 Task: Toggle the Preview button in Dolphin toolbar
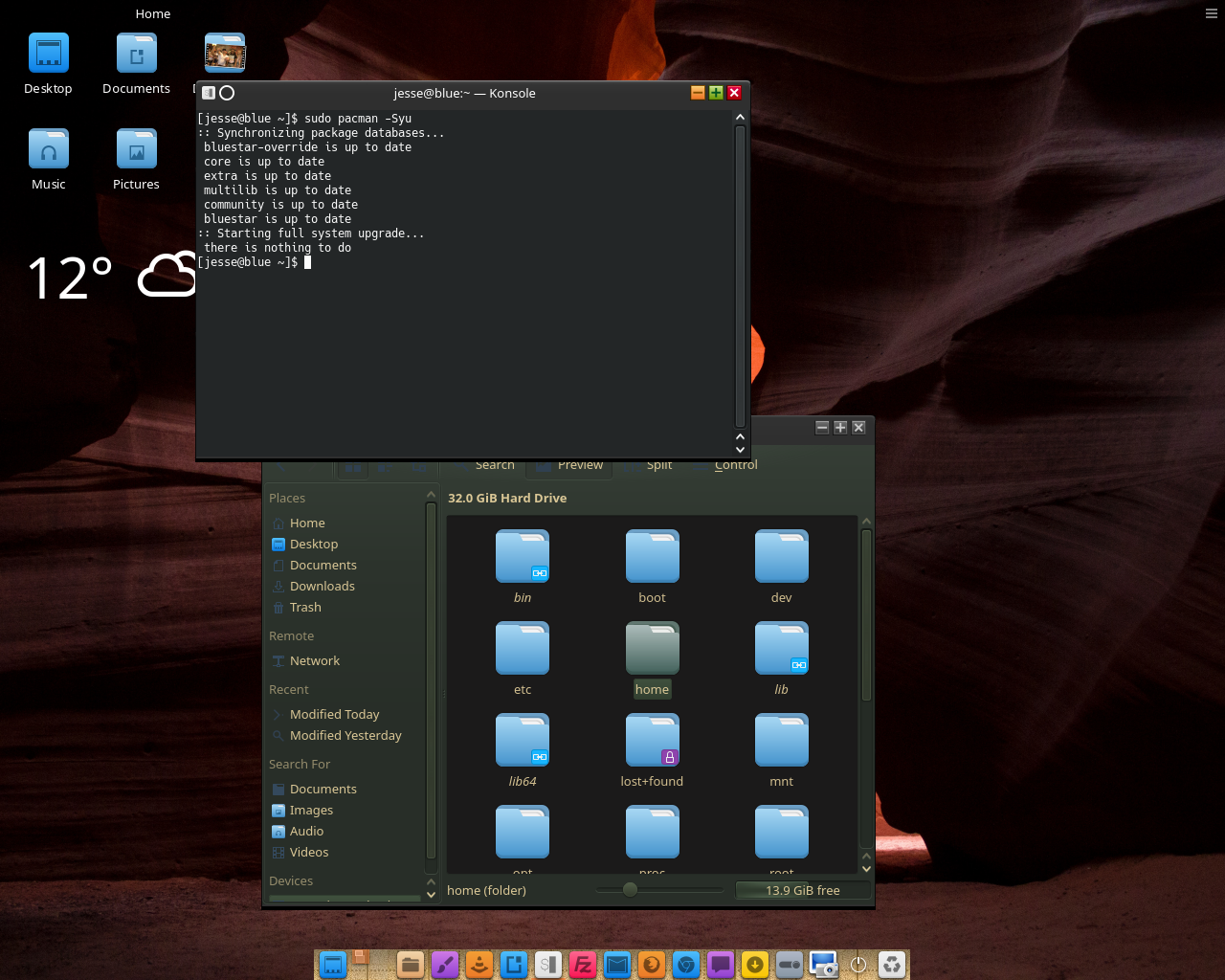(569, 465)
